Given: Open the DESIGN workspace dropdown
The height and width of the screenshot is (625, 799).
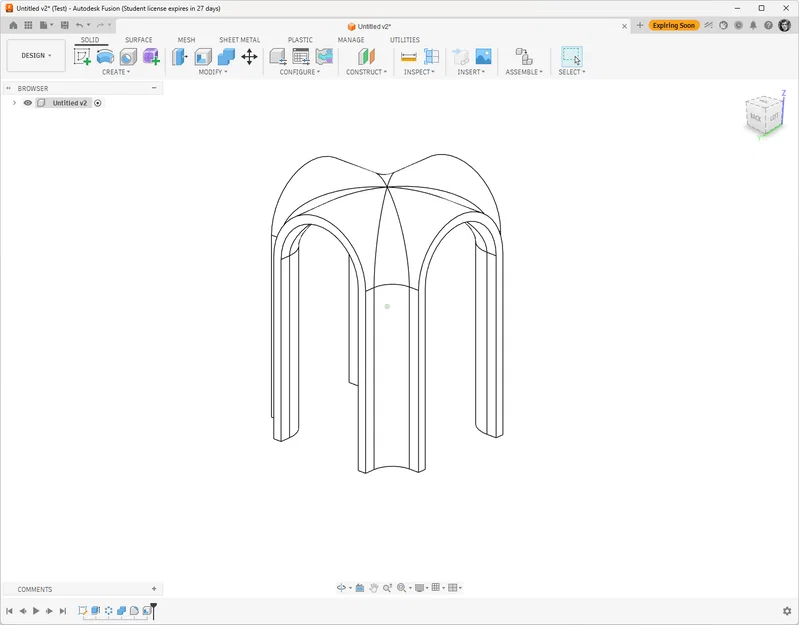Looking at the screenshot, I should pyautogui.click(x=36, y=56).
